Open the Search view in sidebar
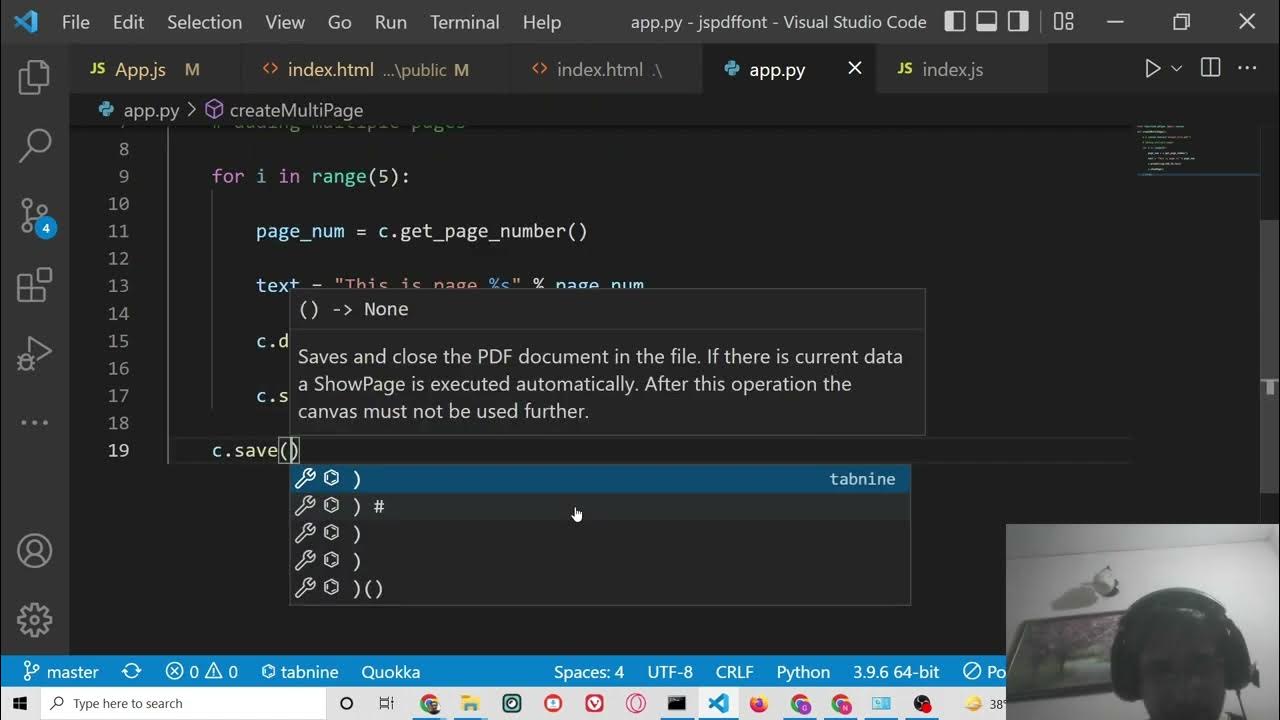The width and height of the screenshot is (1280, 720). click(34, 146)
